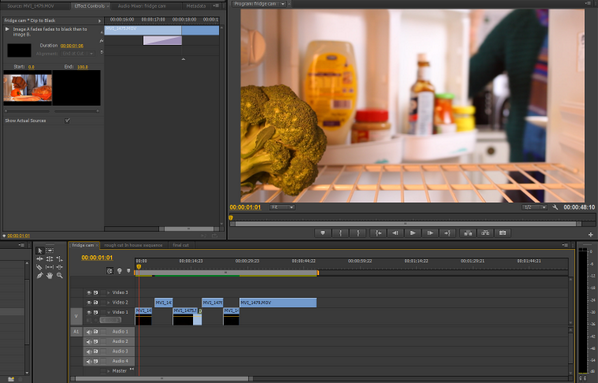Screen dimensions: 598x383
Task: Expand the Video 3 track
Action: click(108, 293)
